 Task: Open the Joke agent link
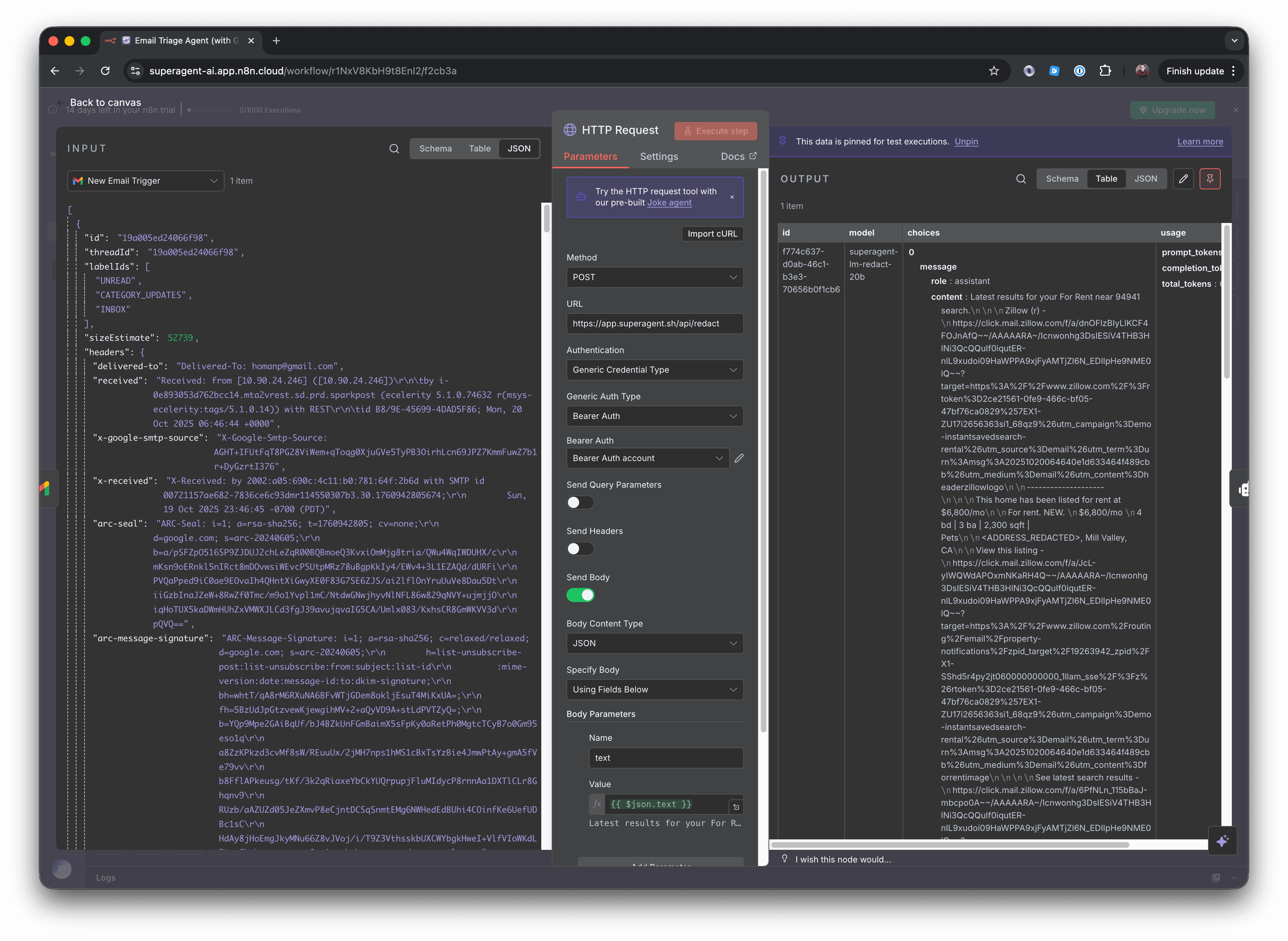(x=669, y=203)
